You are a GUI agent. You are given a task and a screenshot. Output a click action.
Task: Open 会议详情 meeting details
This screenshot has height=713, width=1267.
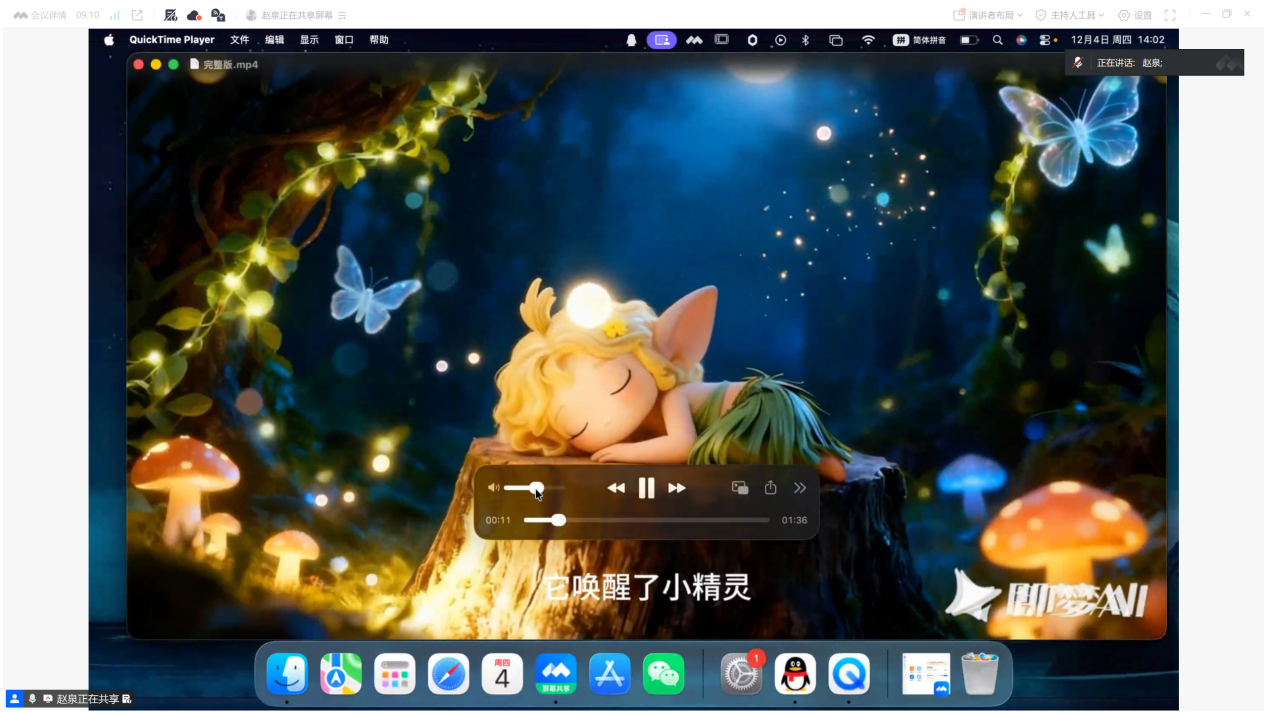tap(40, 15)
